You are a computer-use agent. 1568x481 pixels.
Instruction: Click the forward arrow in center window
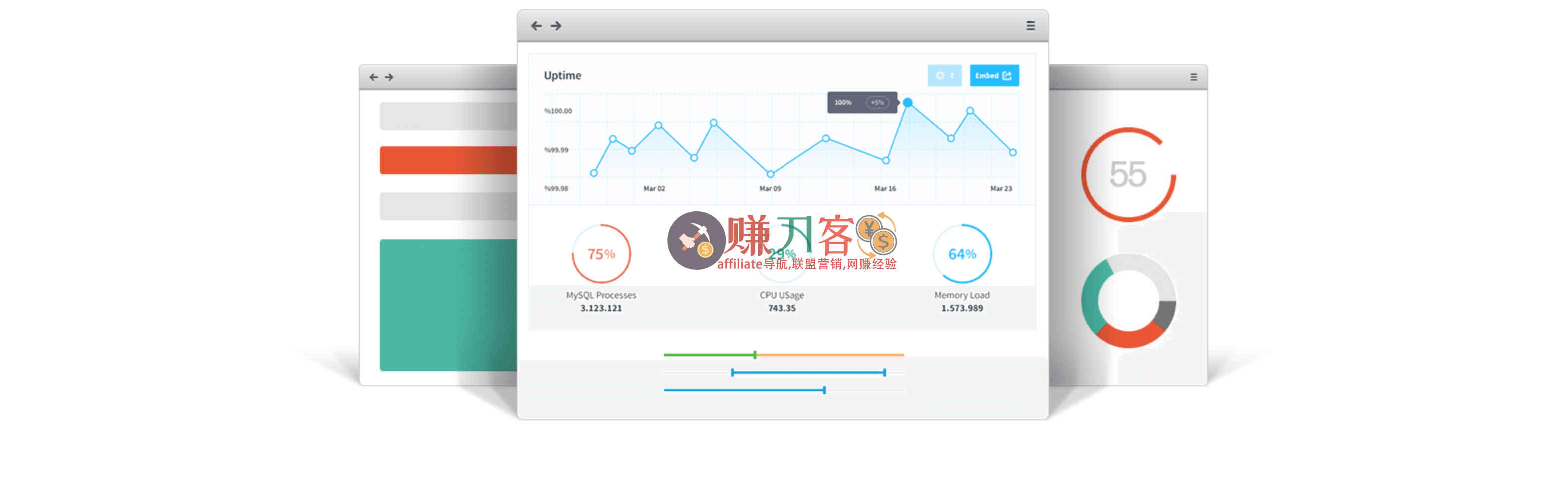(x=556, y=26)
